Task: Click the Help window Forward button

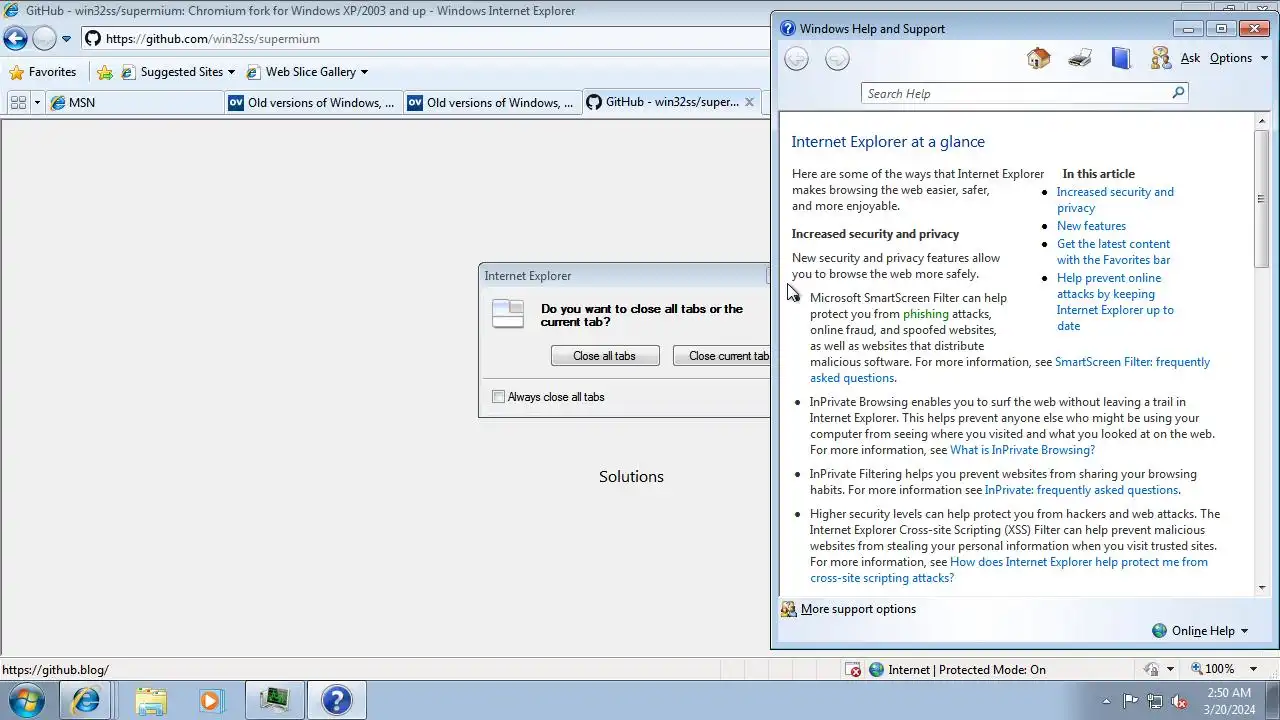Action: click(837, 59)
